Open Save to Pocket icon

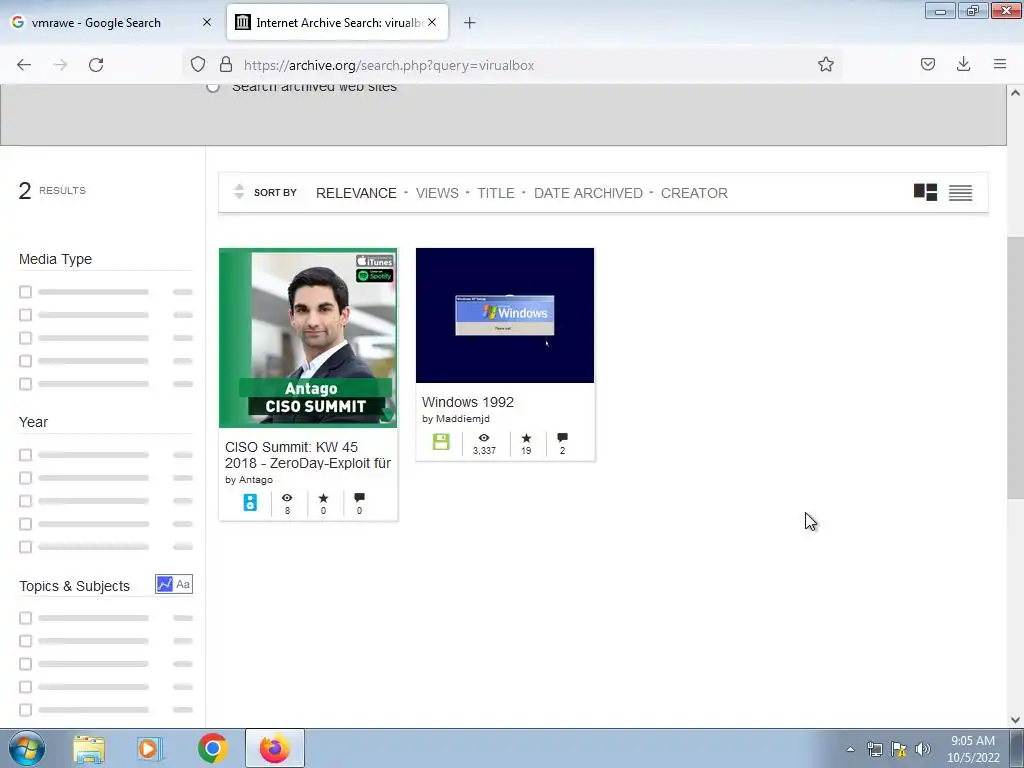click(x=928, y=64)
